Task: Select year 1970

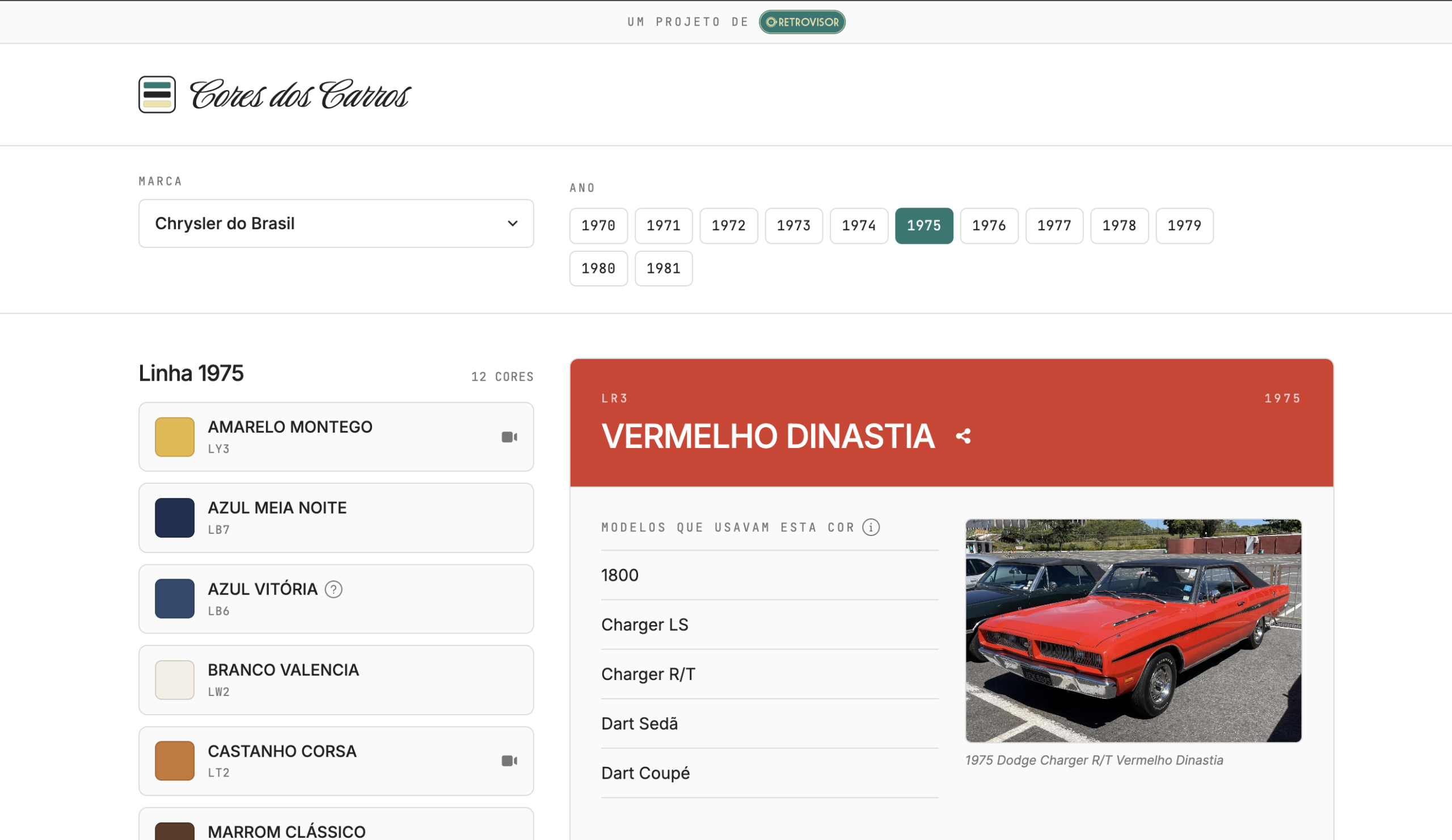Action: [598, 226]
